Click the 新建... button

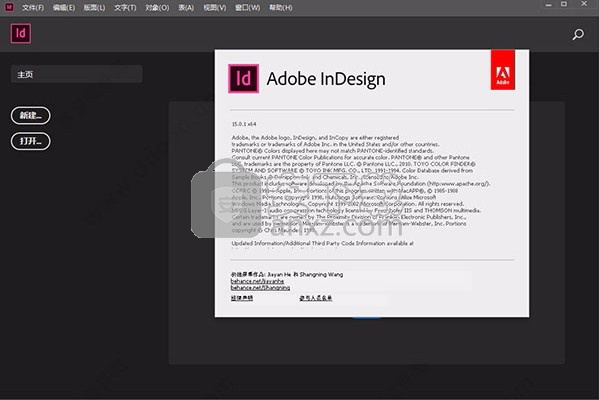pyautogui.click(x=31, y=115)
